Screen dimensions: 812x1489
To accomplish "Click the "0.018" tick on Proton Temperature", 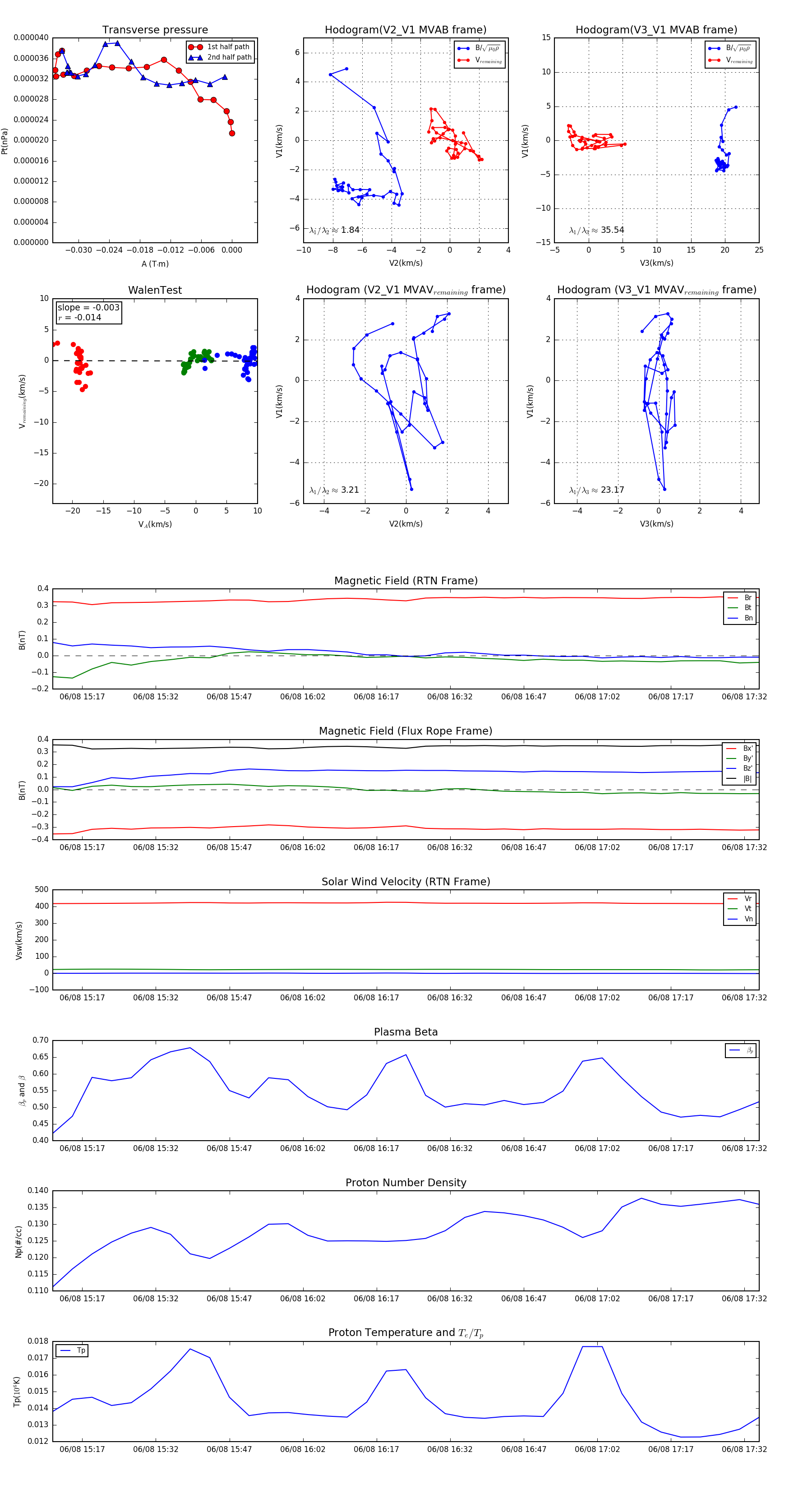I will coord(38,1341).
